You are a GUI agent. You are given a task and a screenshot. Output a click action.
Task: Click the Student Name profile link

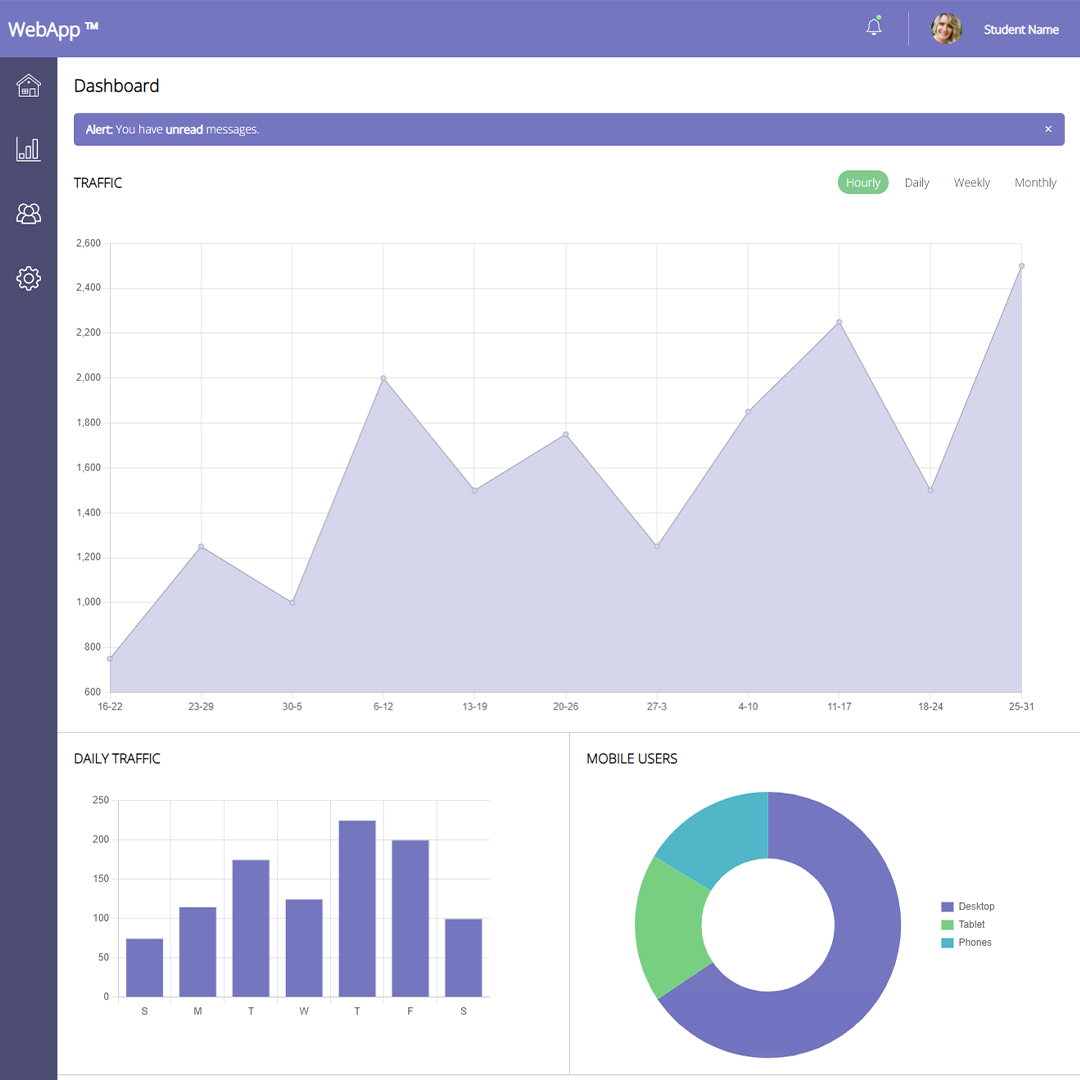1021,29
